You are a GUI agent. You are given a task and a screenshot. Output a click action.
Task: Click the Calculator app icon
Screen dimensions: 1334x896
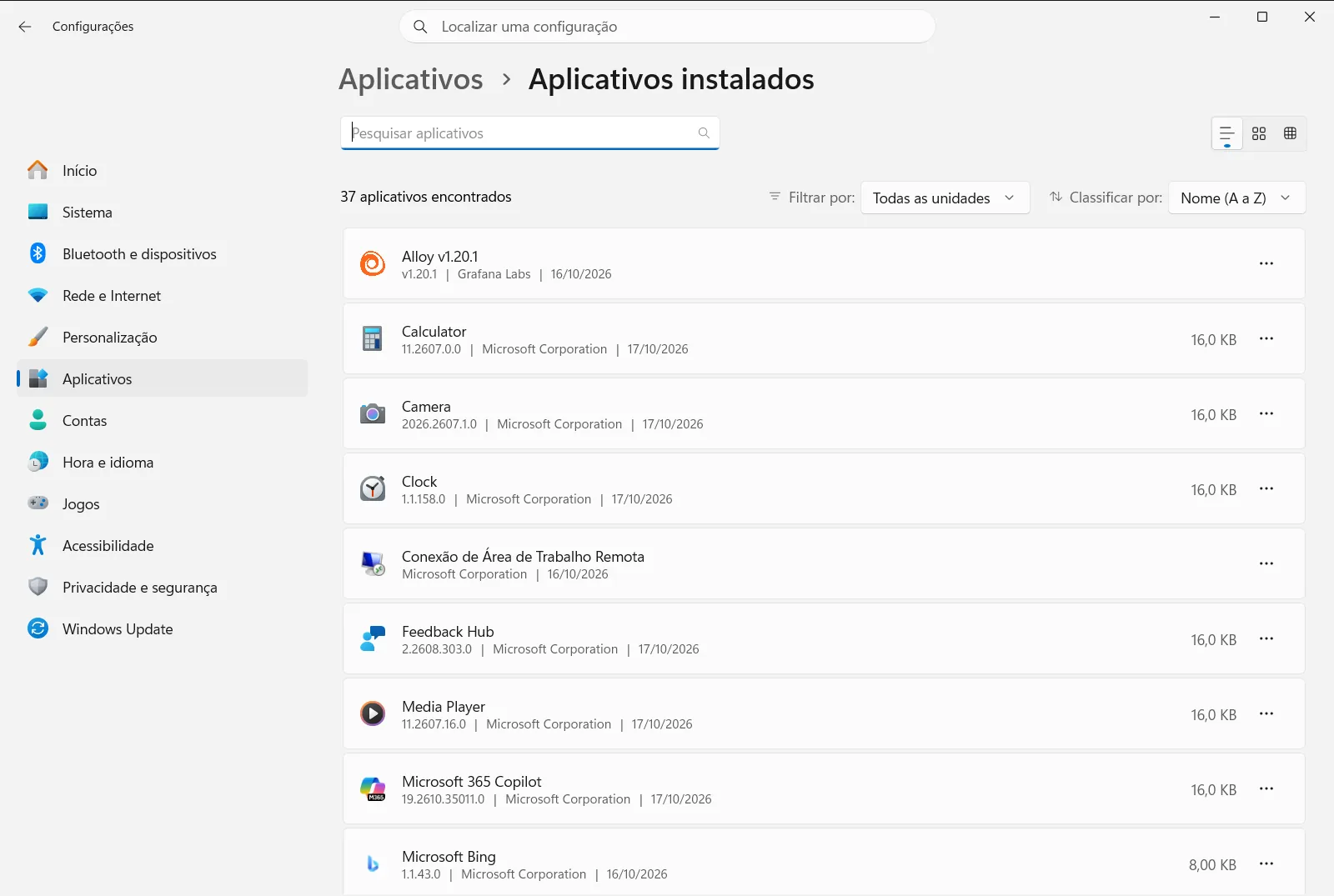pos(373,338)
